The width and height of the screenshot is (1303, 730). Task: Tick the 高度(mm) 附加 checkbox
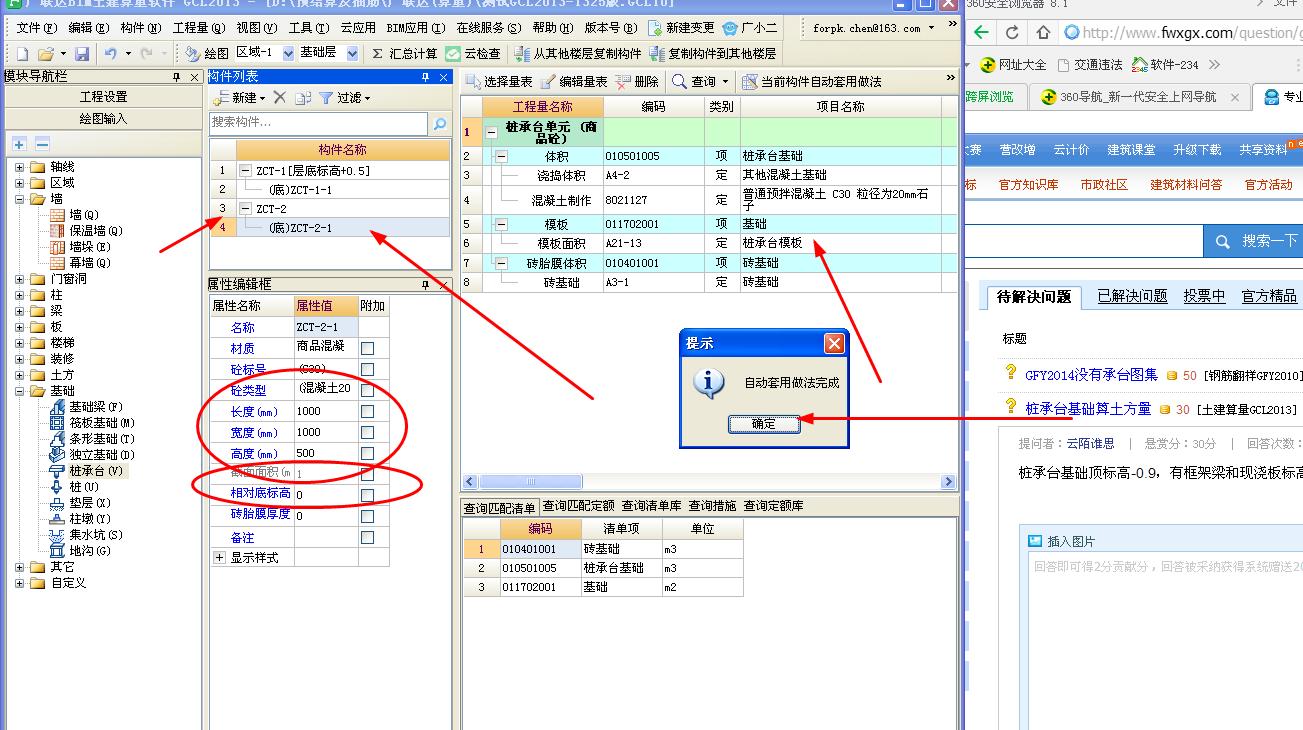pyautogui.click(x=367, y=453)
